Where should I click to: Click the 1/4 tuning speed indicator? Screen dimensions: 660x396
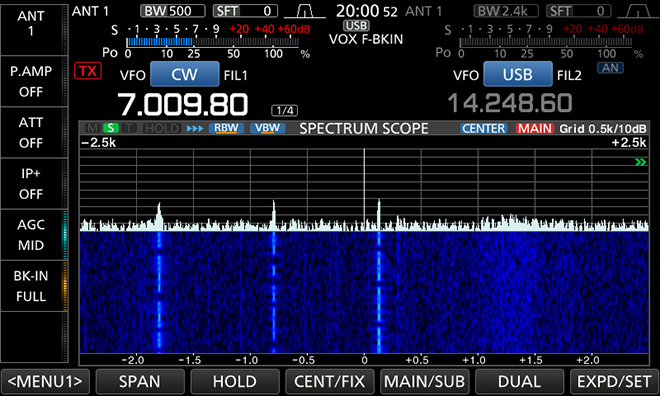[285, 110]
